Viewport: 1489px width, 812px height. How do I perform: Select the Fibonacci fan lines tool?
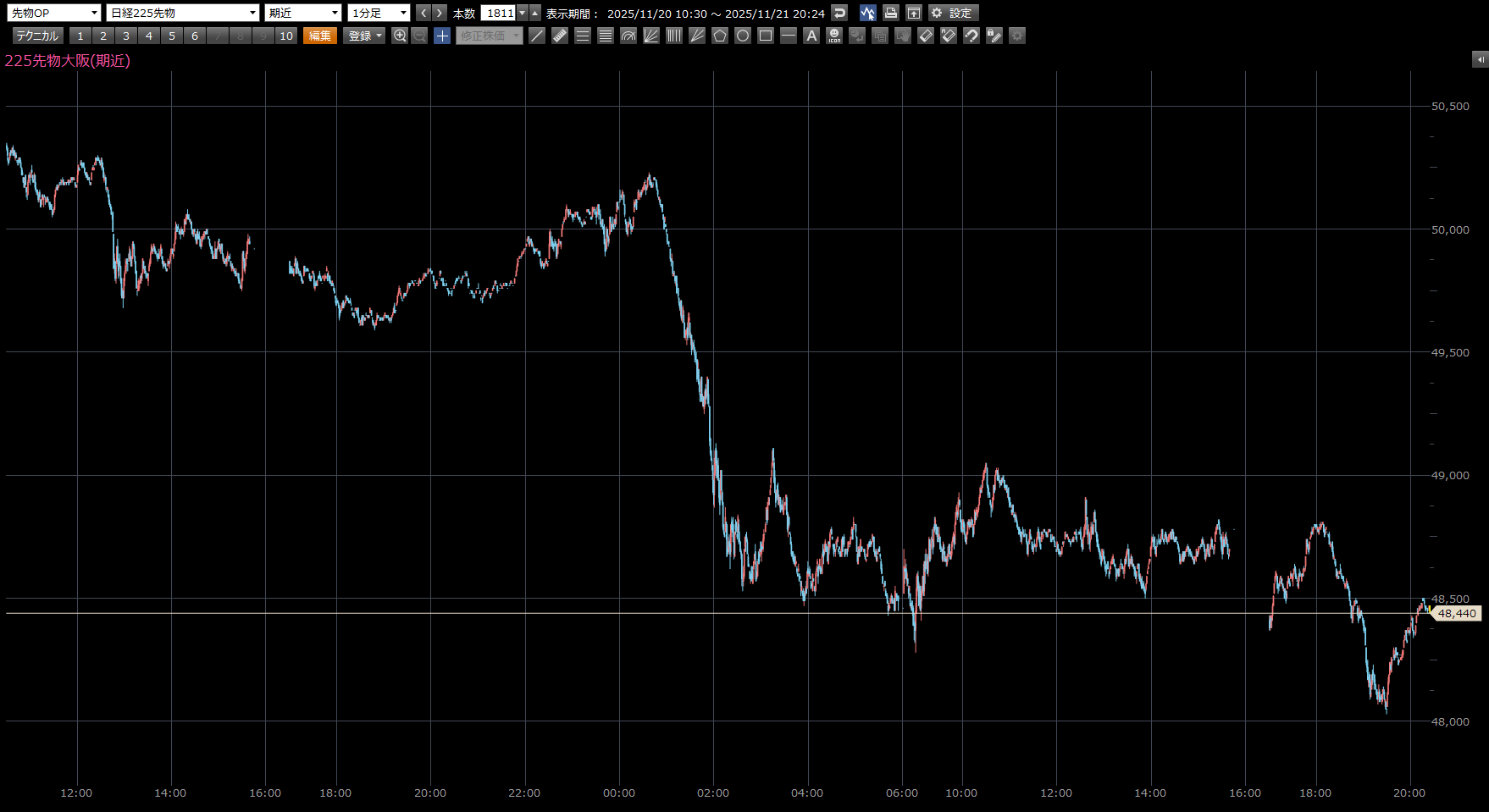click(651, 36)
